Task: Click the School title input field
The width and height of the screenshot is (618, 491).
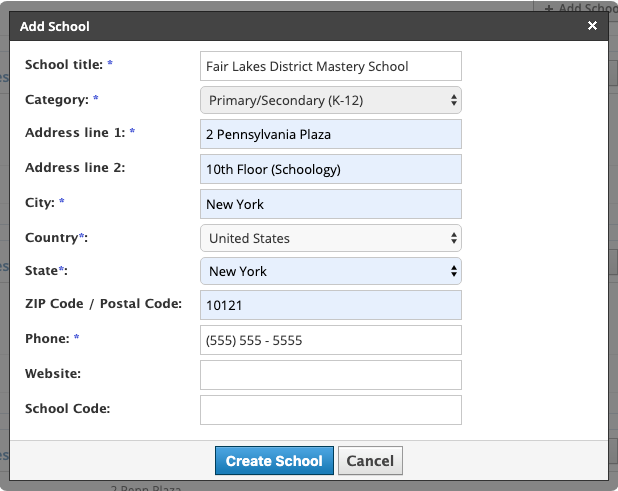Action: pyautogui.click(x=331, y=67)
